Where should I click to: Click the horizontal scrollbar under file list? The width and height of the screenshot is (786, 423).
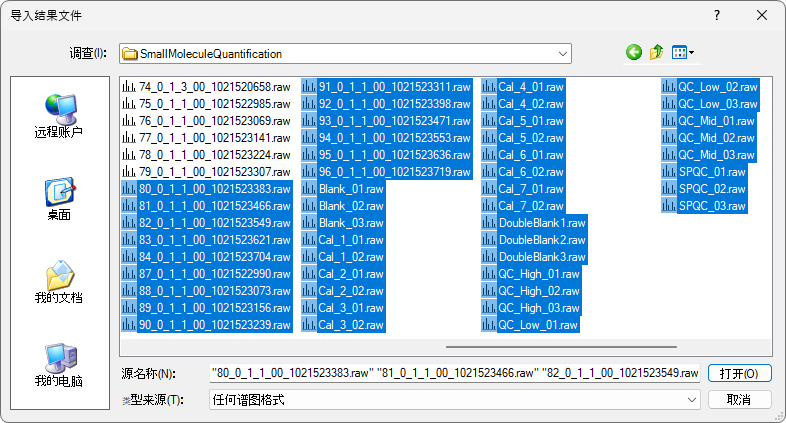coord(520,347)
